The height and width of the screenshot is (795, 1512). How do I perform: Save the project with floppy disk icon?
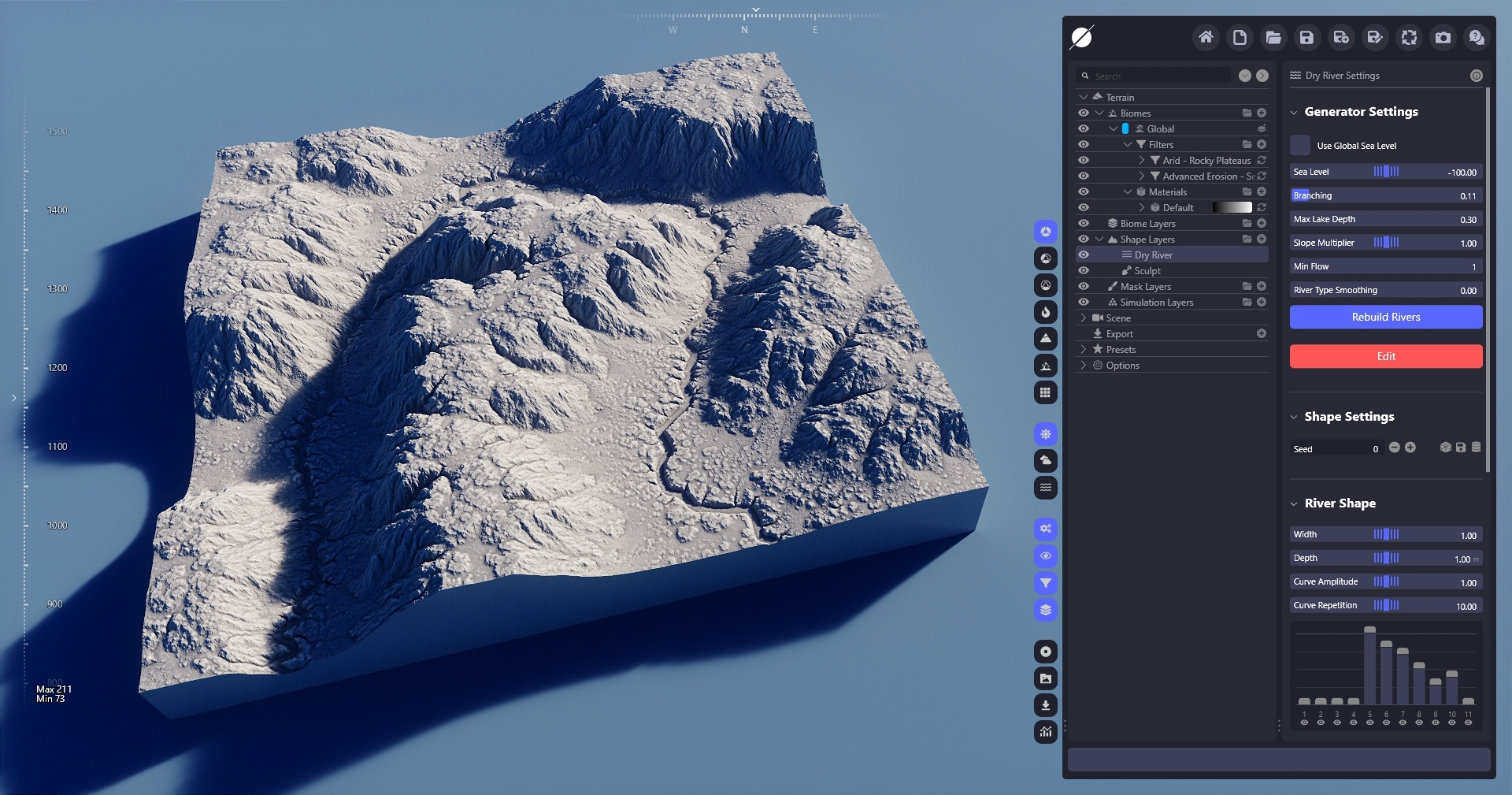click(1307, 37)
